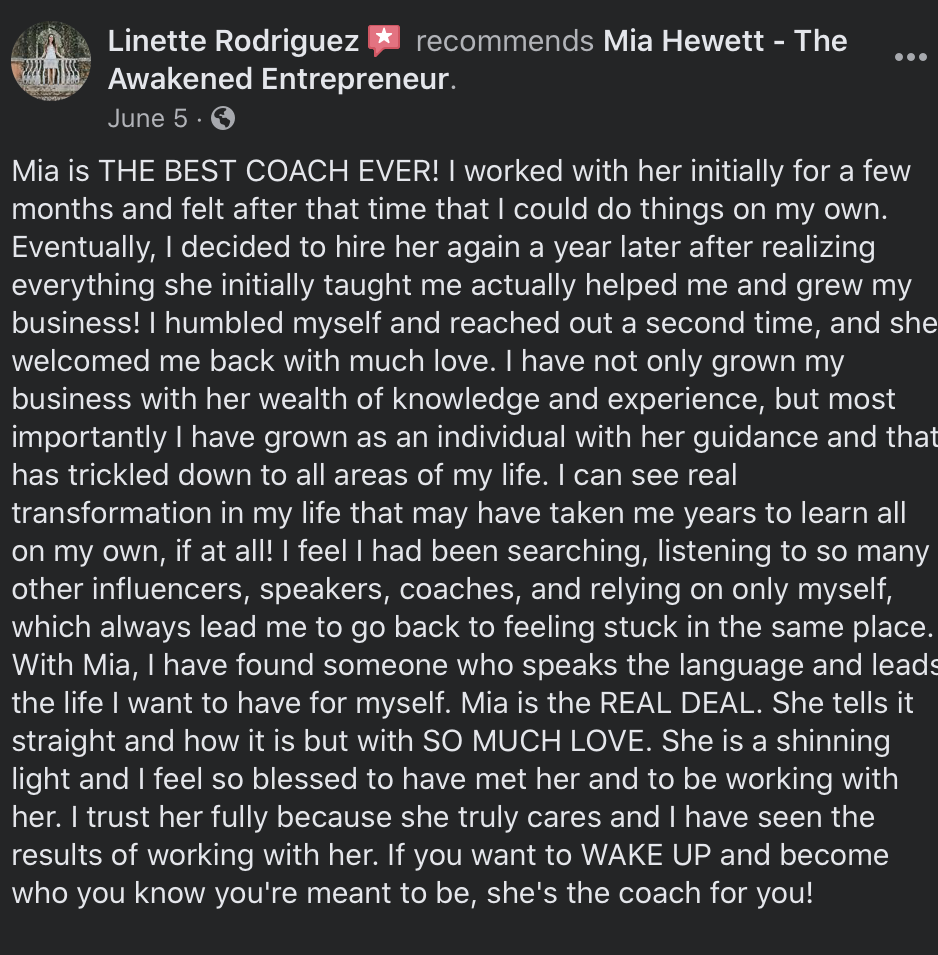Click the SO MUCH LOVE phrase

coord(537,741)
